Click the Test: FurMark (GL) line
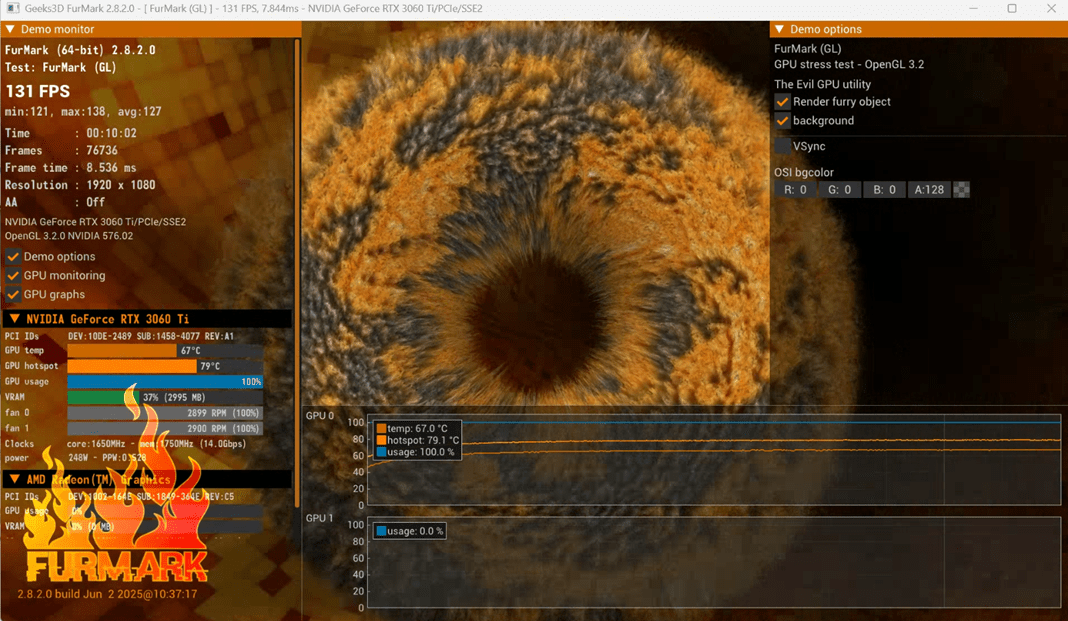The image size is (1068, 621). coord(61,67)
